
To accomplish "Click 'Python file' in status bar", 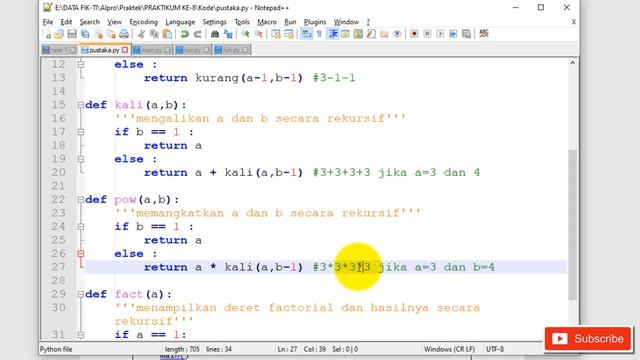I will click(56, 349).
